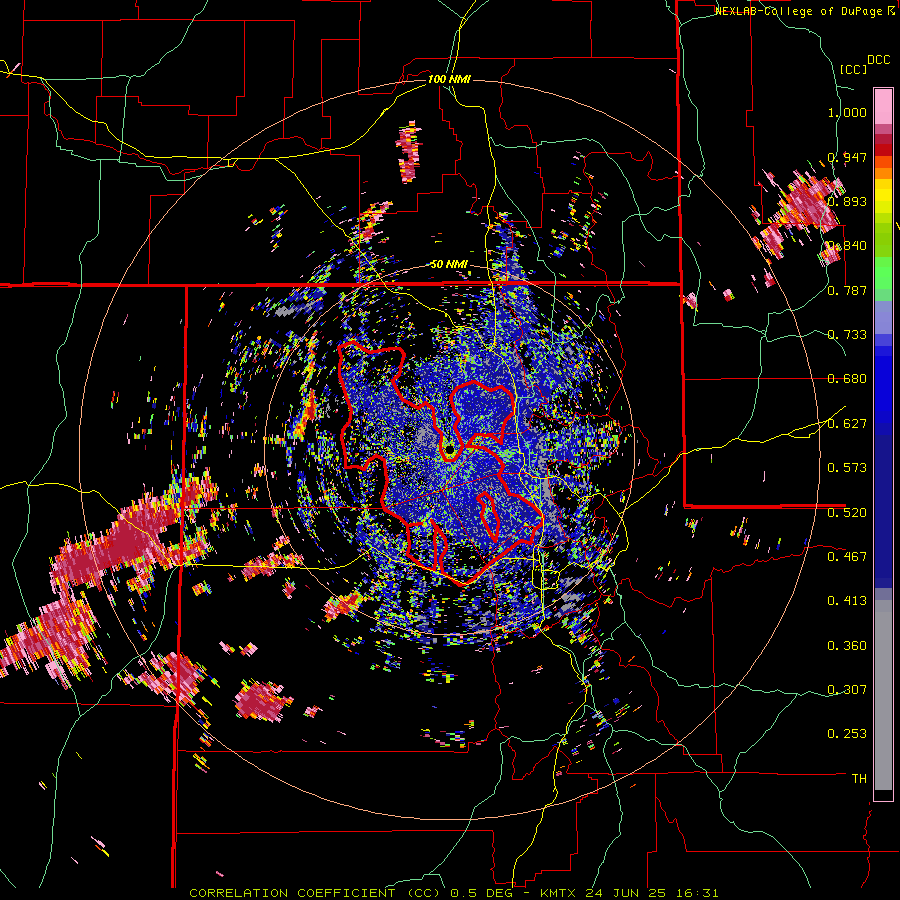
Task: Click the 0.573 value on the color scale
Action: point(847,468)
